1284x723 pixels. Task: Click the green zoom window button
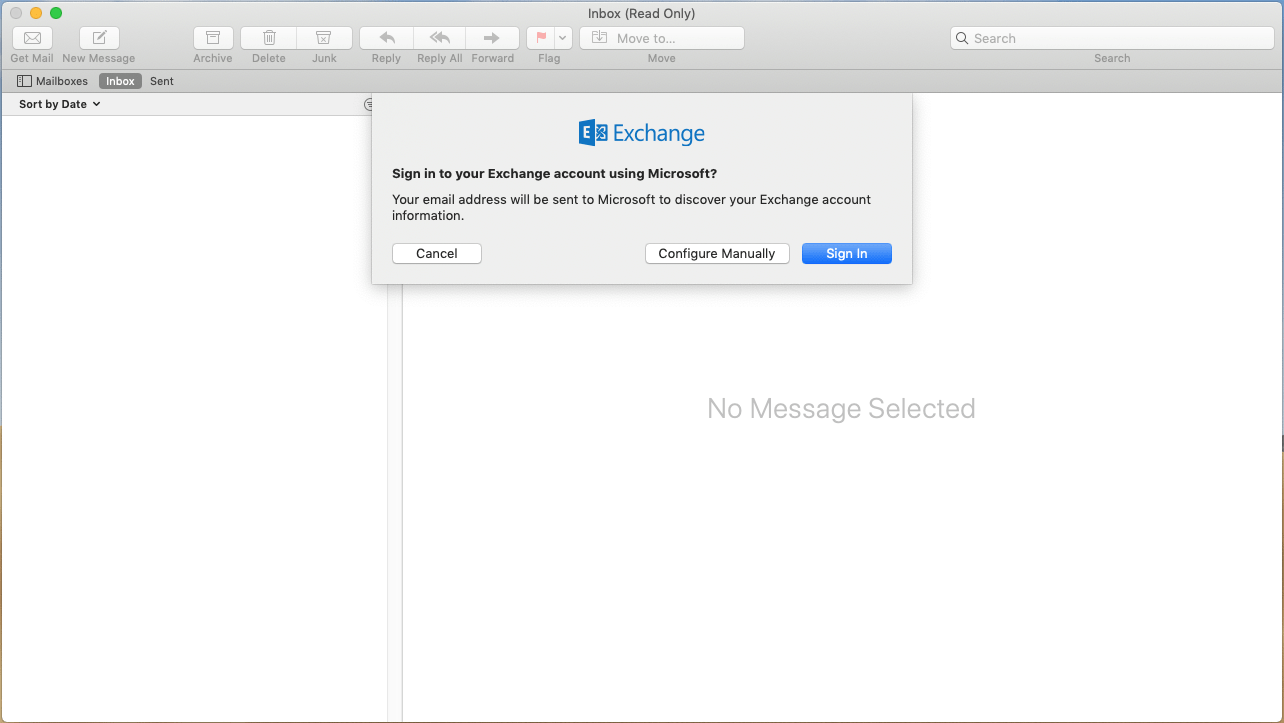(x=56, y=13)
